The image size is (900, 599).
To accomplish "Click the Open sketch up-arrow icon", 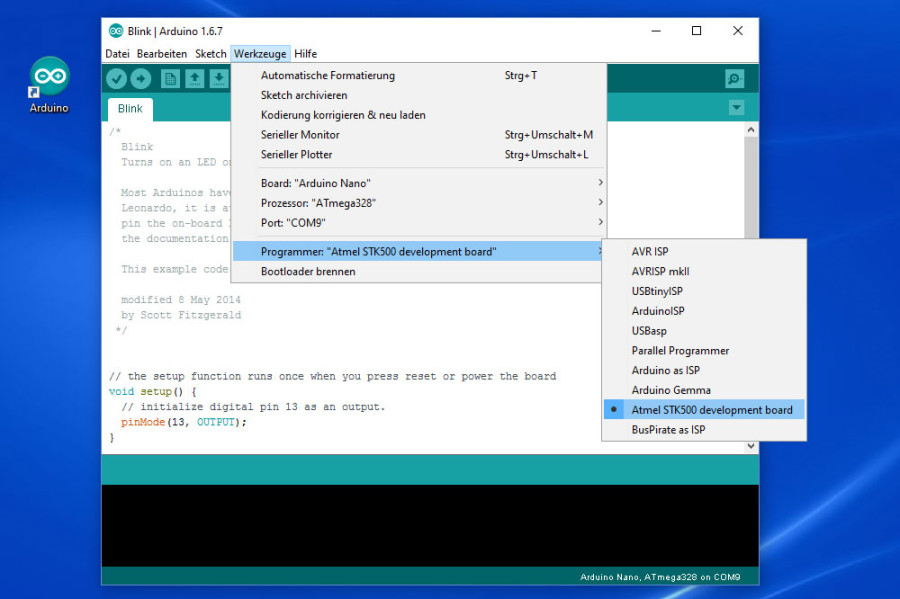I will [195, 79].
